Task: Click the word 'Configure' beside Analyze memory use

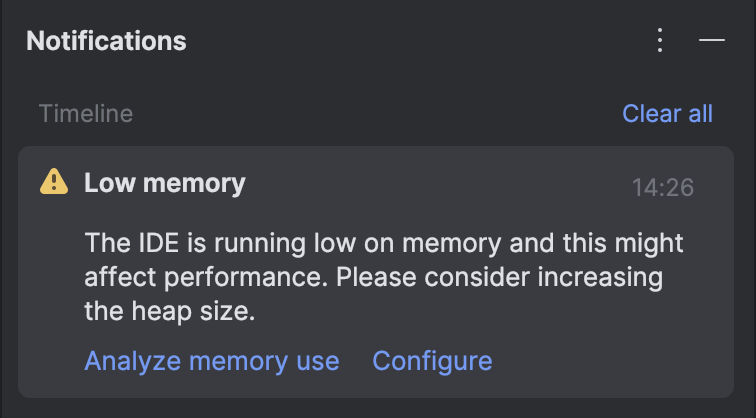Action: point(432,361)
